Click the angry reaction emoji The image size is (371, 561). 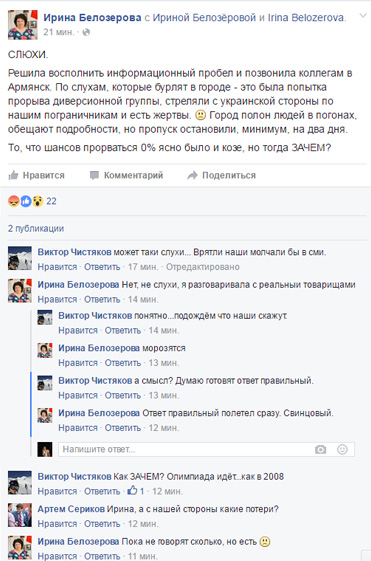pos(14,201)
